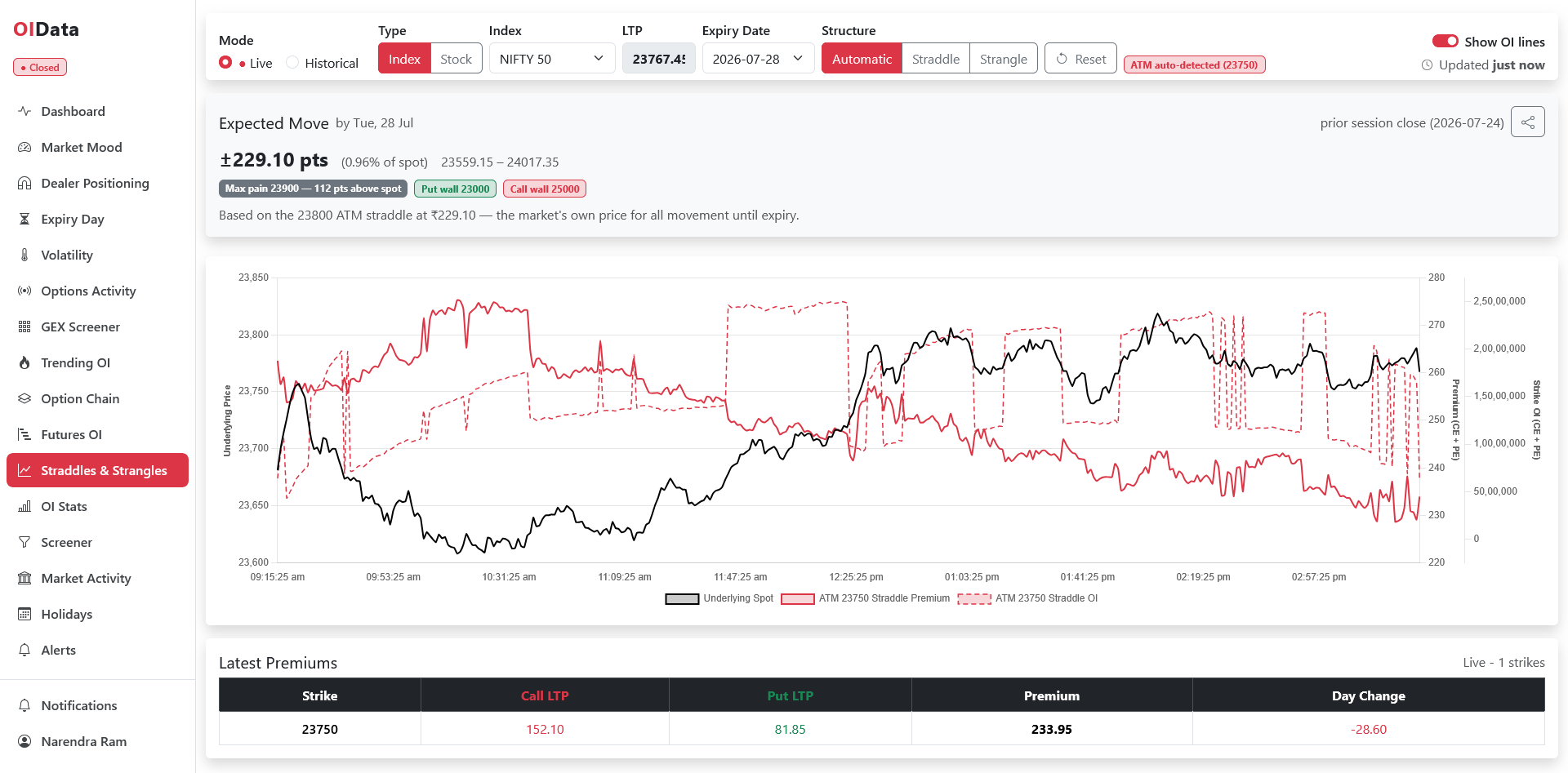Click the GEX Screener grid icon
The height and width of the screenshot is (773, 1568).
(x=24, y=327)
